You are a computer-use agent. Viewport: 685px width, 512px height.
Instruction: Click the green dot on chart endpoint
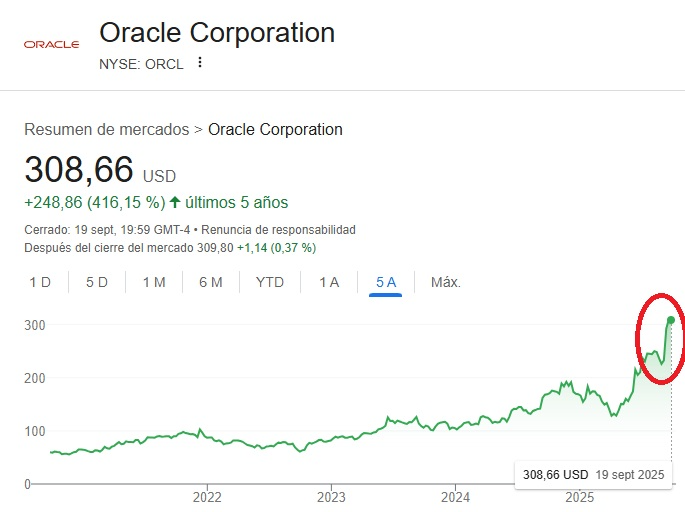pos(671,320)
